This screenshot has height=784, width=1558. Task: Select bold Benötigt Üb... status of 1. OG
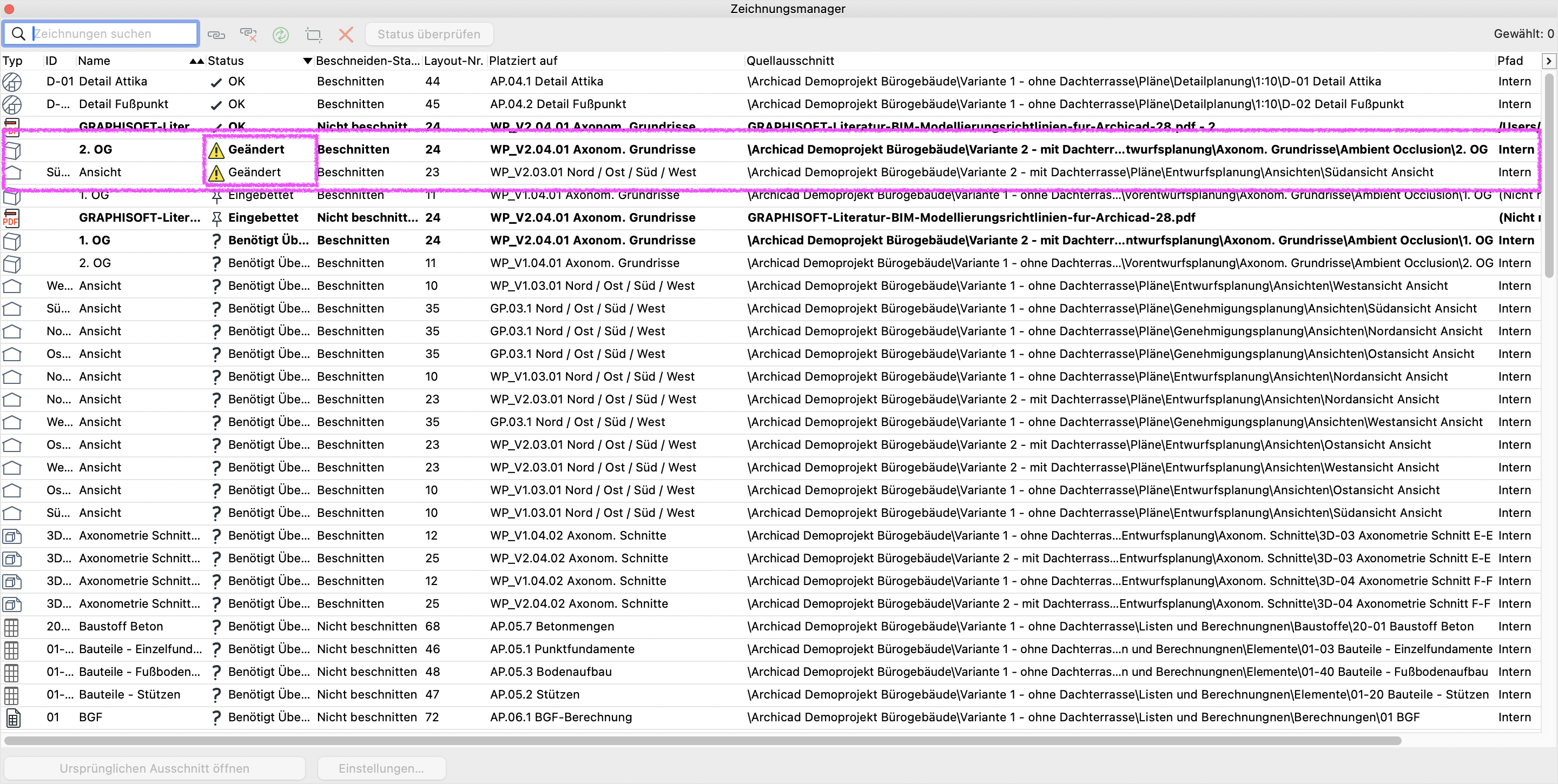(x=268, y=241)
